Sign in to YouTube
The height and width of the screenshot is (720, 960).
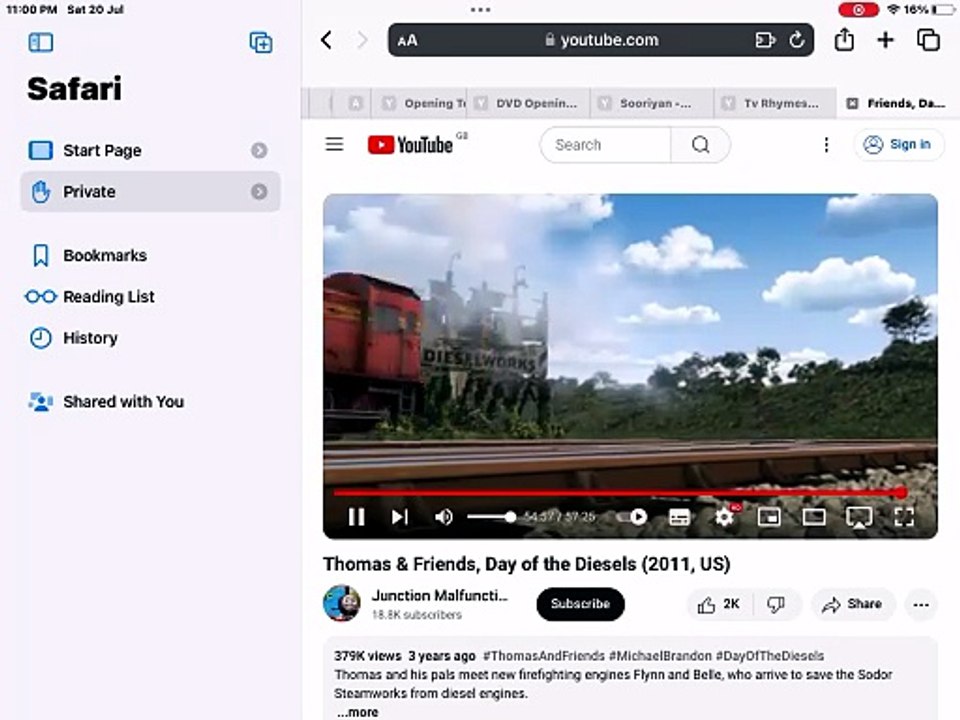(898, 144)
